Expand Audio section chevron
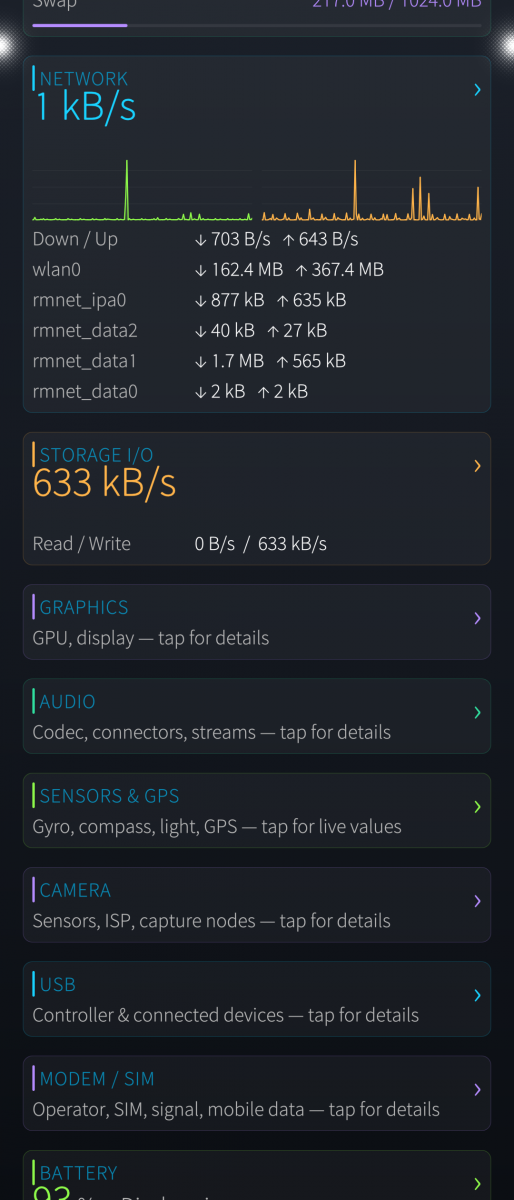 point(477,712)
